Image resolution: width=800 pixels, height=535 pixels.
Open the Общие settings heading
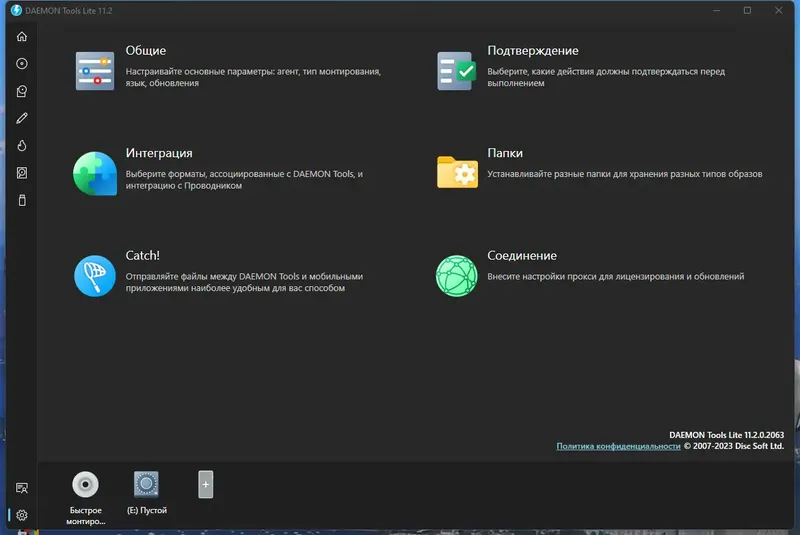pos(146,50)
